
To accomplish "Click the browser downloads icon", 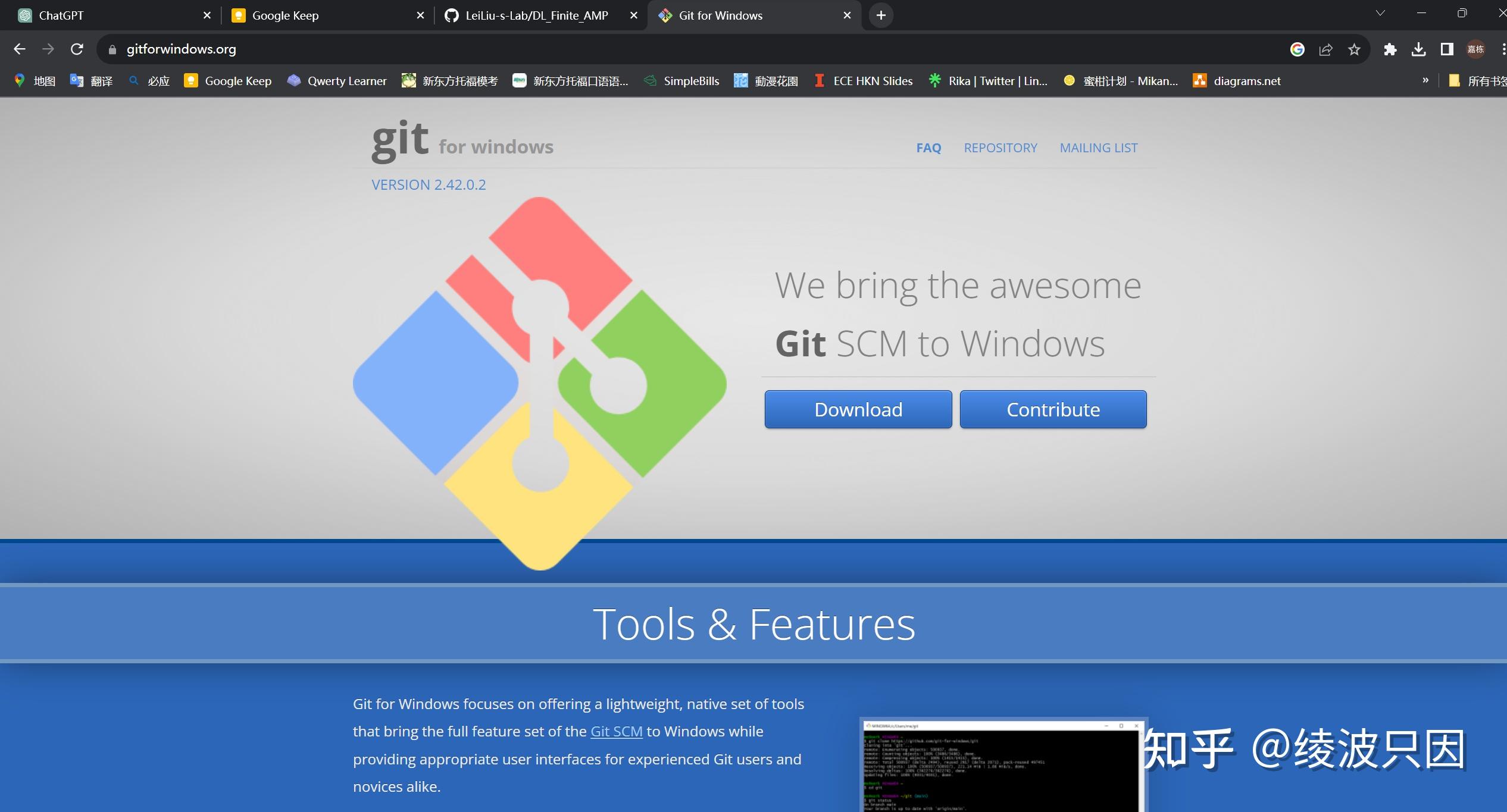I will coord(1419,49).
